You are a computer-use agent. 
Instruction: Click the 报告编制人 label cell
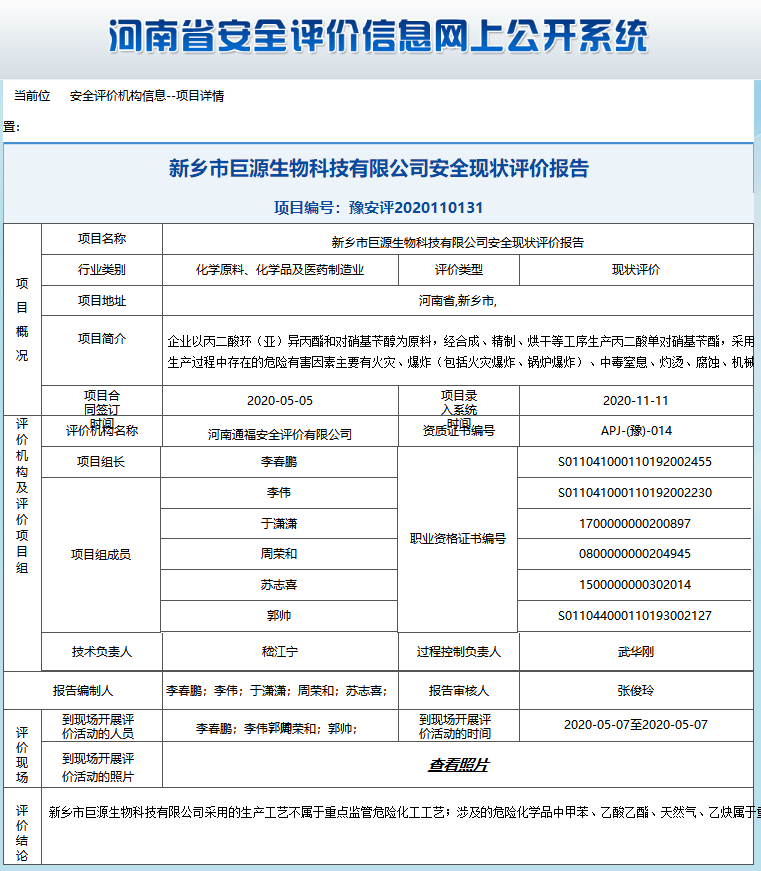[x=83, y=690]
